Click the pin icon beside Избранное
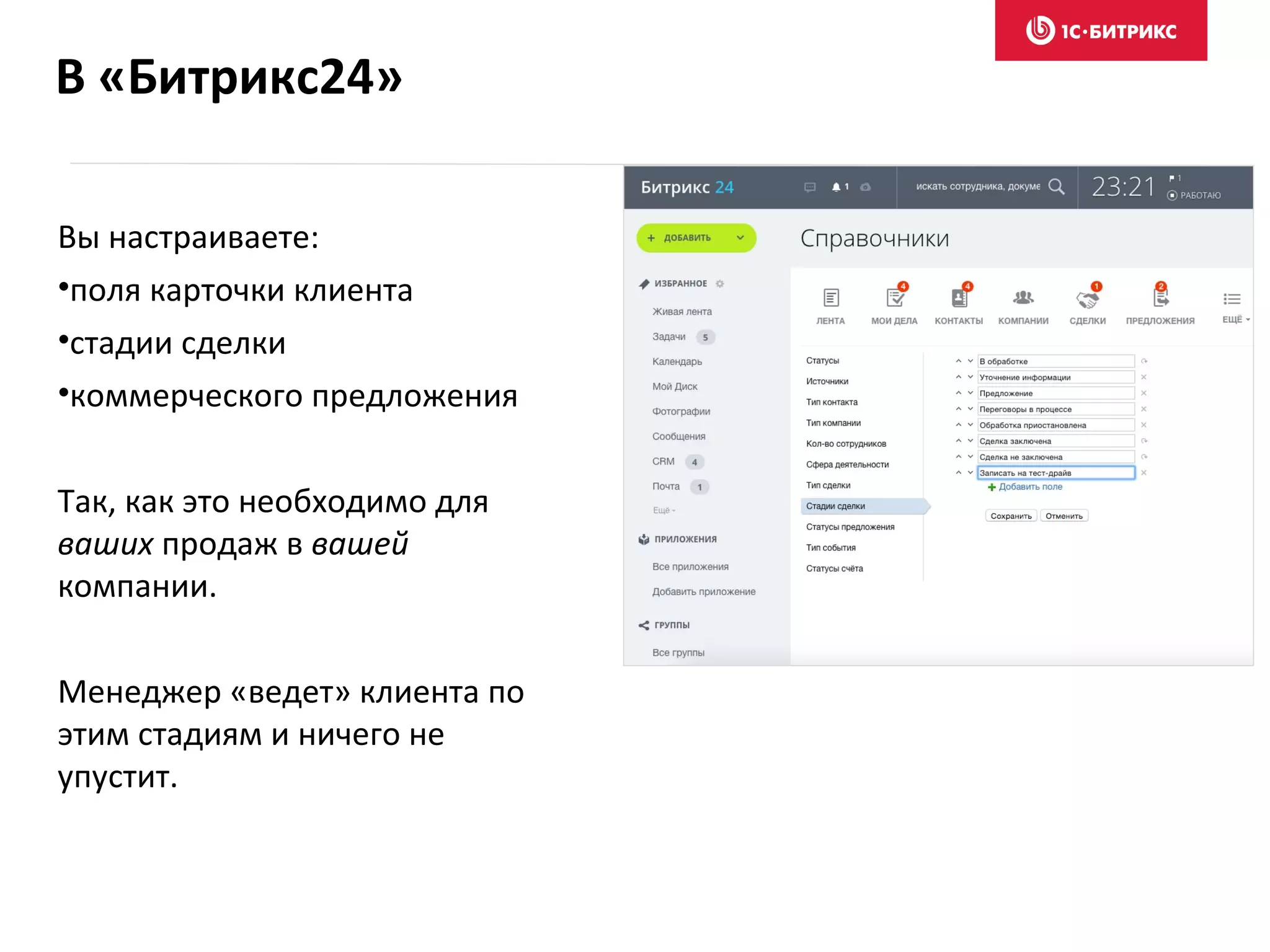The width and height of the screenshot is (1270, 952). pyautogui.click(x=644, y=284)
